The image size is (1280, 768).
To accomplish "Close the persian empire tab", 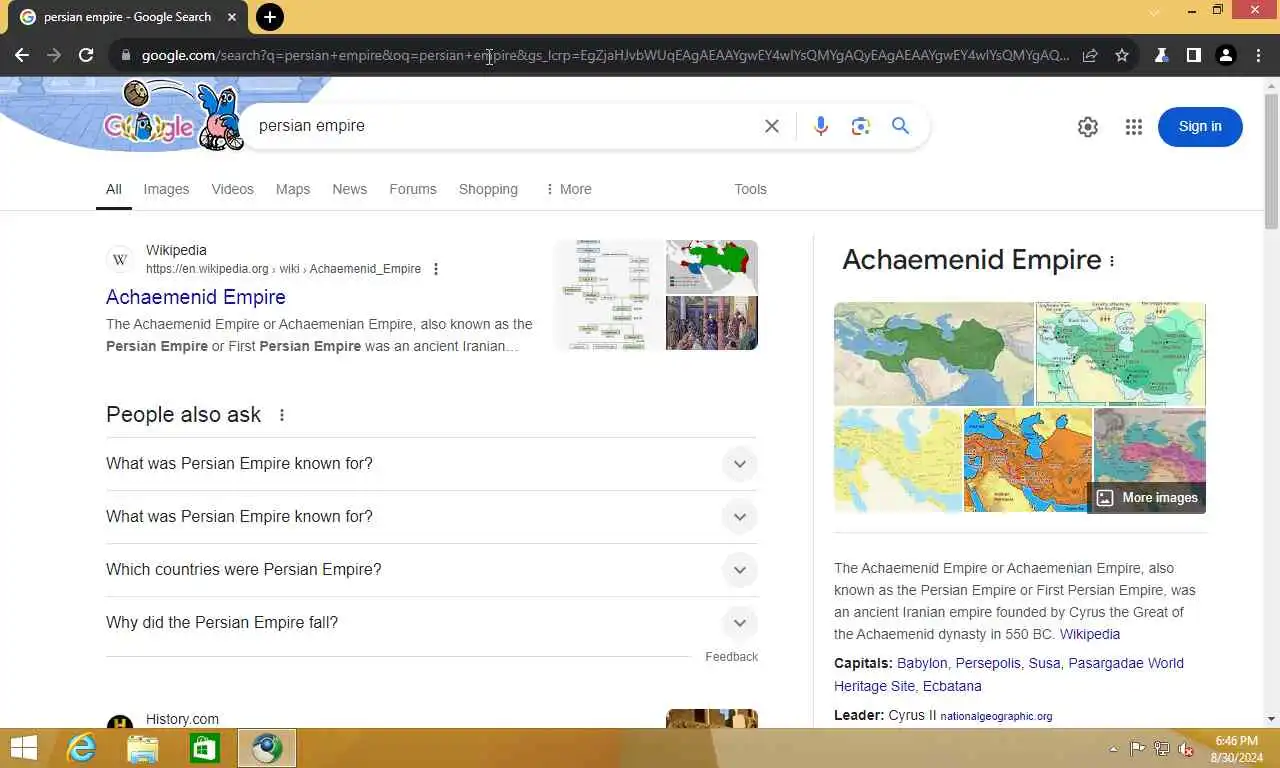I will (x=232, y=17).
